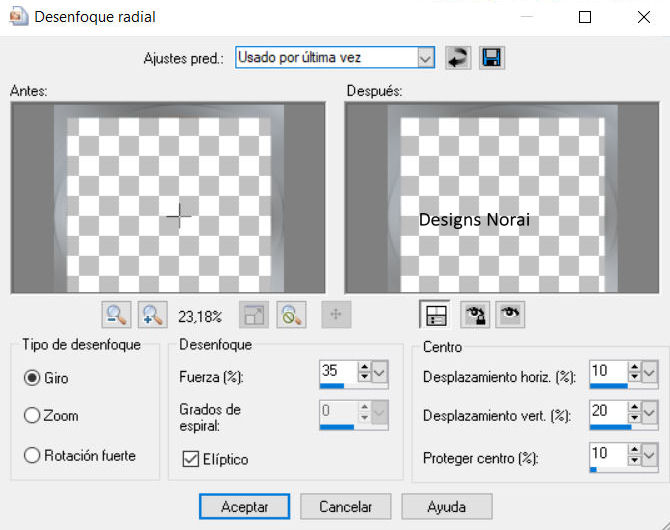The height and width of the screenshot is (530, 670).
Task: Close the Desenfoque radial dialog
Action: (644, 17)
